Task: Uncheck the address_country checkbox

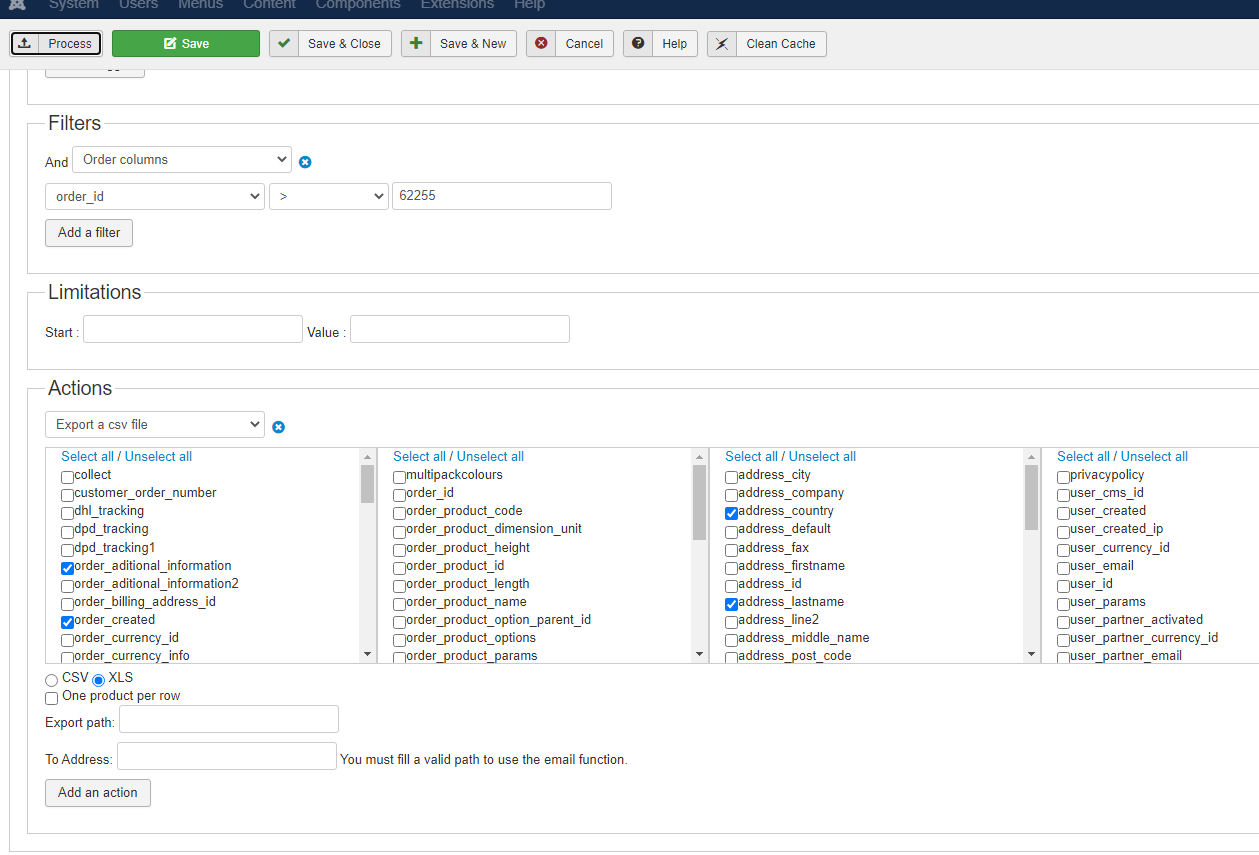Action: [x=731, y=512]
